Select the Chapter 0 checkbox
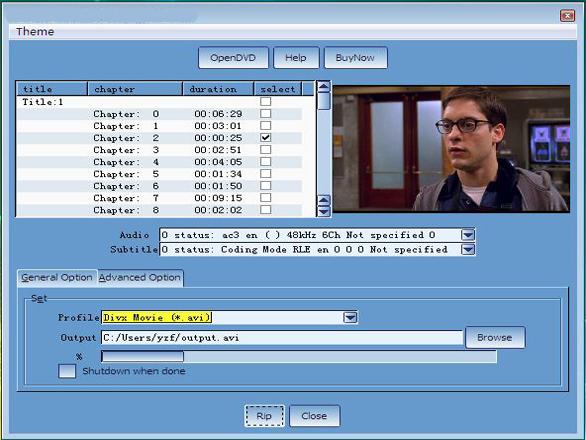Image resolution: width=586 pixels, height=440 pixels. [265, 113]
